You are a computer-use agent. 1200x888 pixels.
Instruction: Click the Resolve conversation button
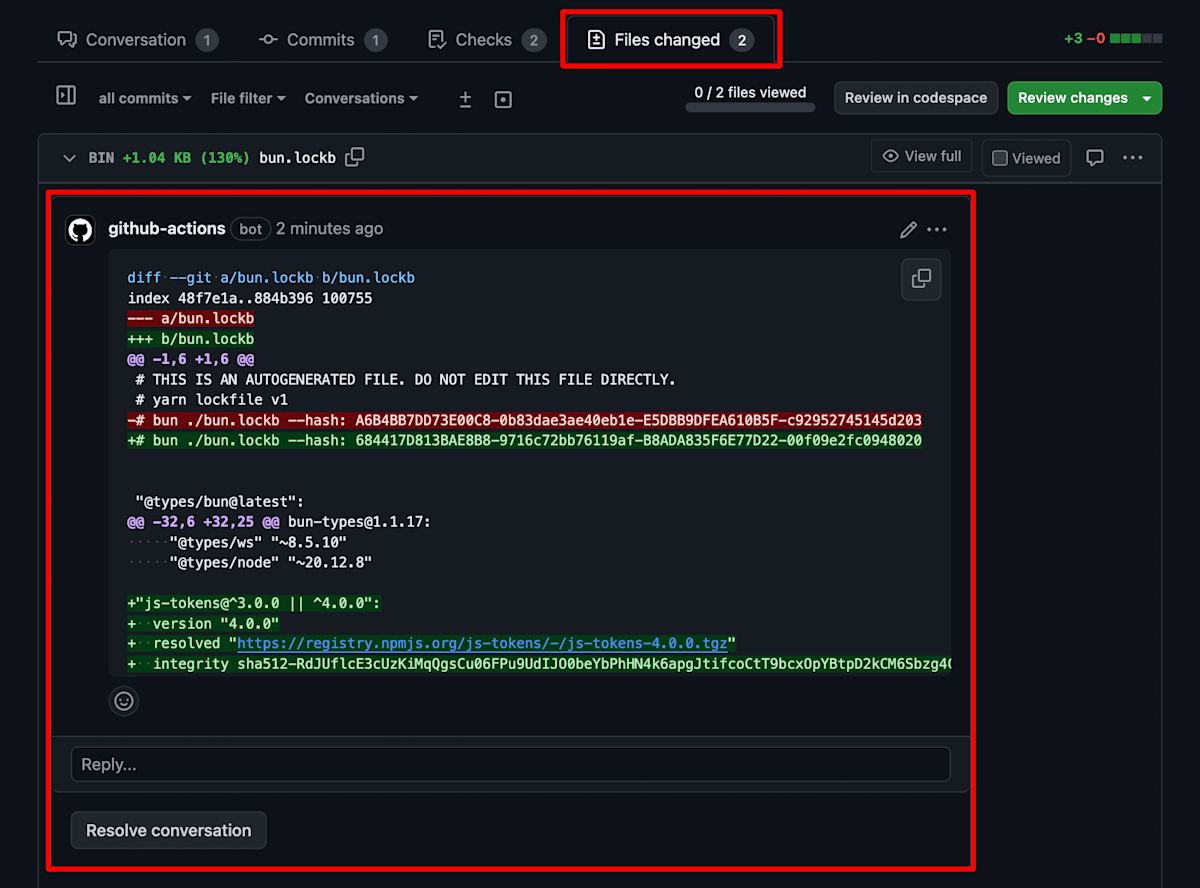168,830
